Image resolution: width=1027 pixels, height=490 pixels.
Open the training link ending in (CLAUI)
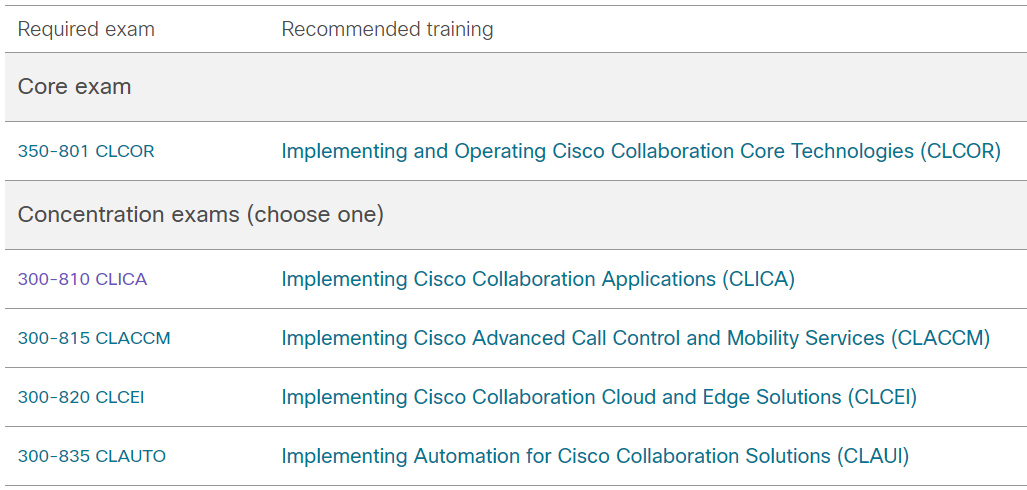coord(594,457)
